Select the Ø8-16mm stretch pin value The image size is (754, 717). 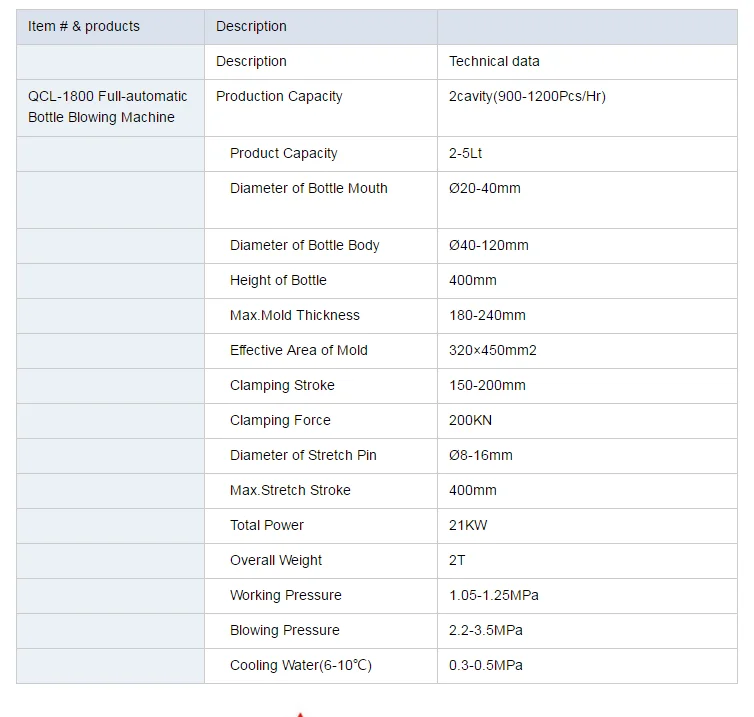[x=481, y=455]
